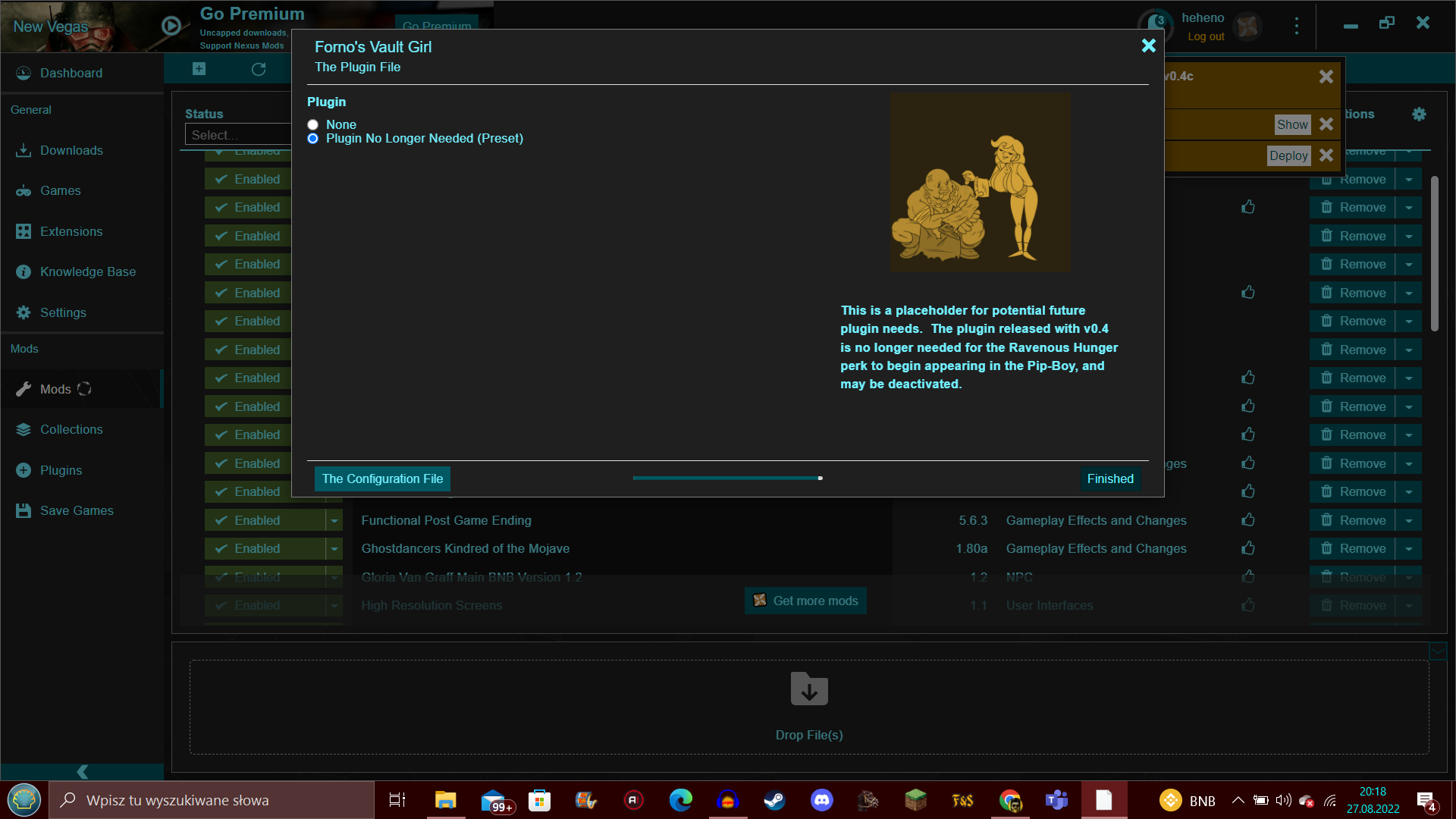Click the Finished button
Screen dimensions: 1456x819
[x=1110, y=479]
